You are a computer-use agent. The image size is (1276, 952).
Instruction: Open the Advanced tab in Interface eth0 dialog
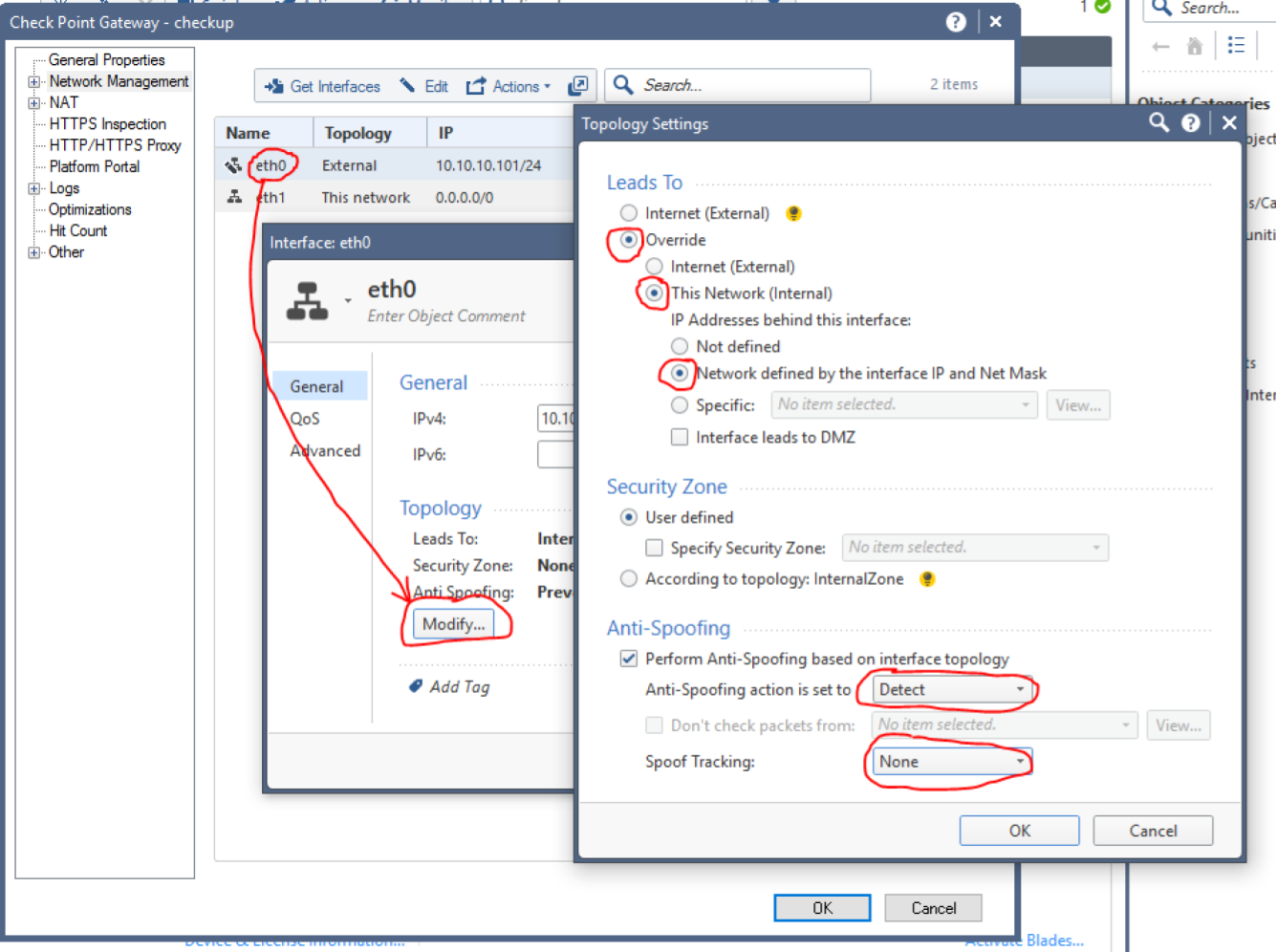[x=325, y=451]
